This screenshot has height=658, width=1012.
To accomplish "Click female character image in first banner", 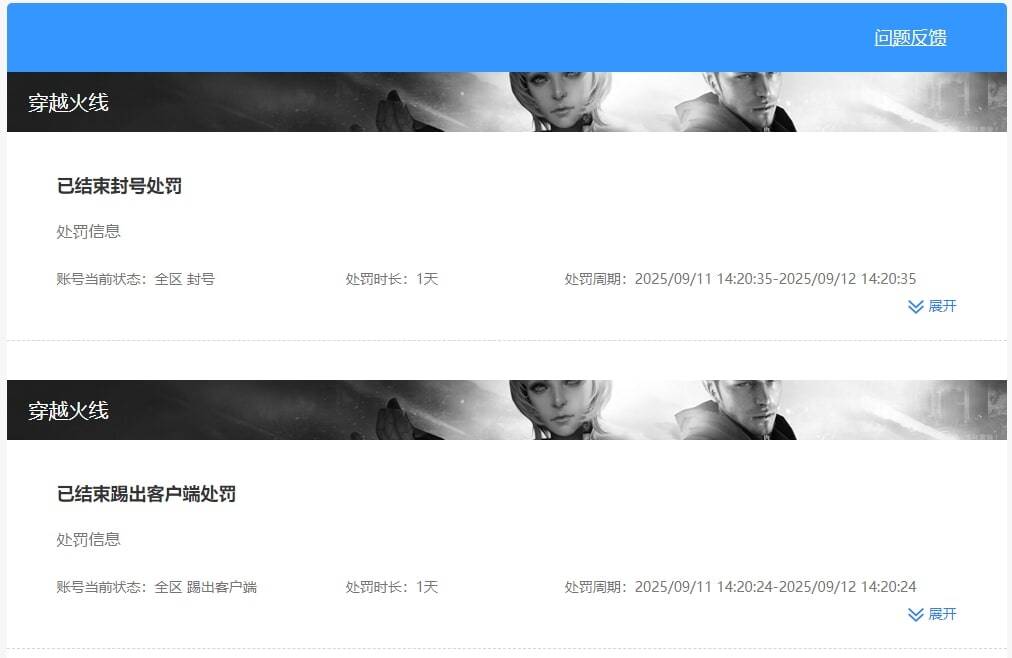I will point(559,102).
